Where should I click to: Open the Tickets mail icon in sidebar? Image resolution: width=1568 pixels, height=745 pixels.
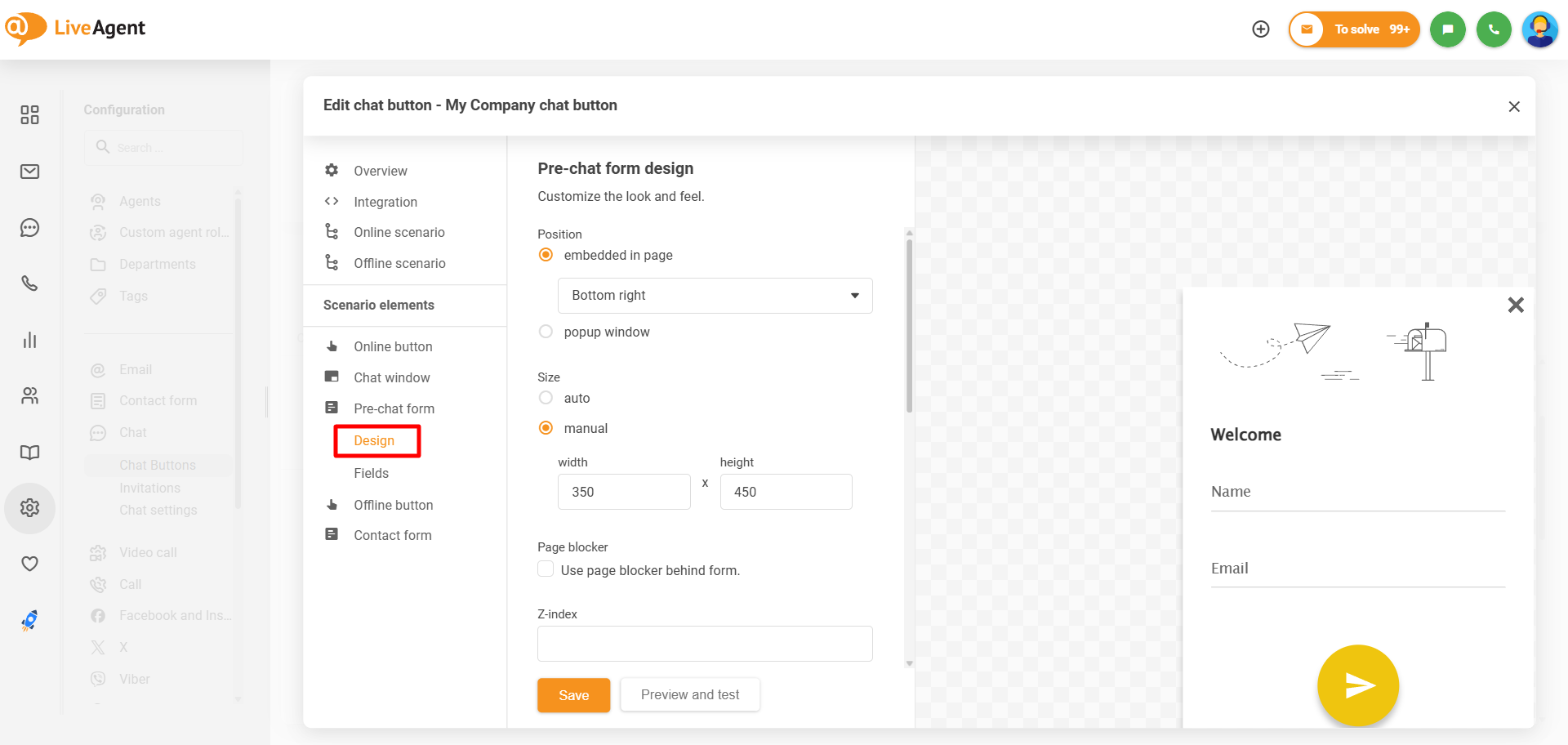[30, 172]
